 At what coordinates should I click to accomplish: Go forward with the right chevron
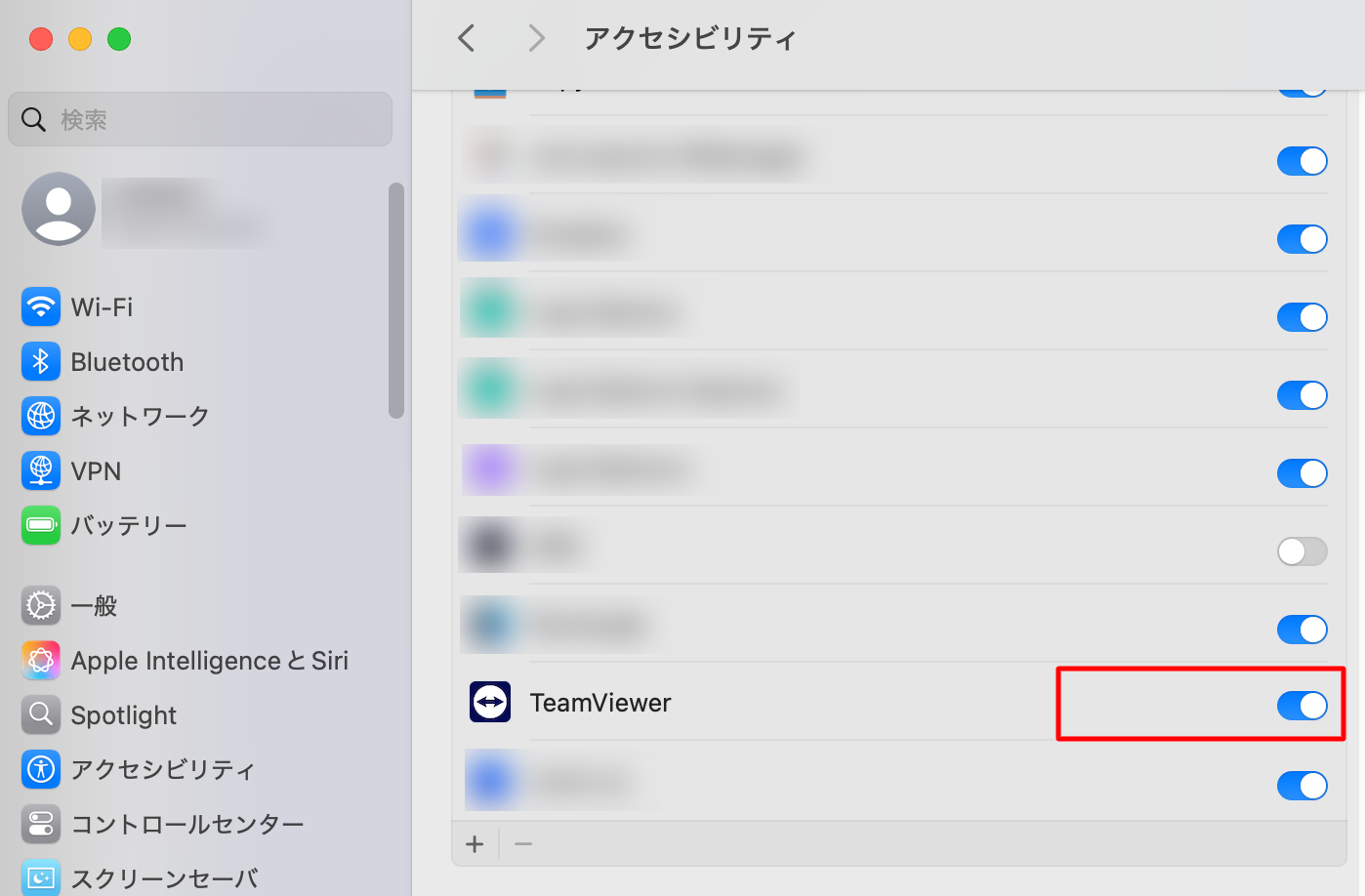tap(535, 38)
